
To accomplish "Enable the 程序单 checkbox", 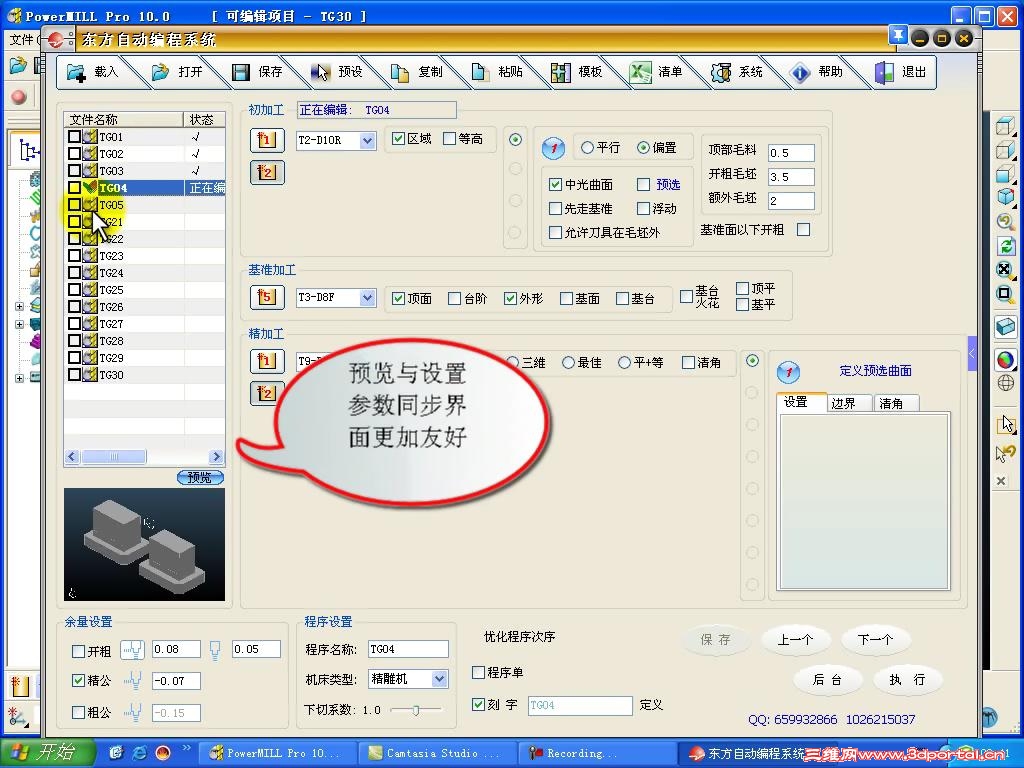I will pyautogui.click(x=478, y=672).
